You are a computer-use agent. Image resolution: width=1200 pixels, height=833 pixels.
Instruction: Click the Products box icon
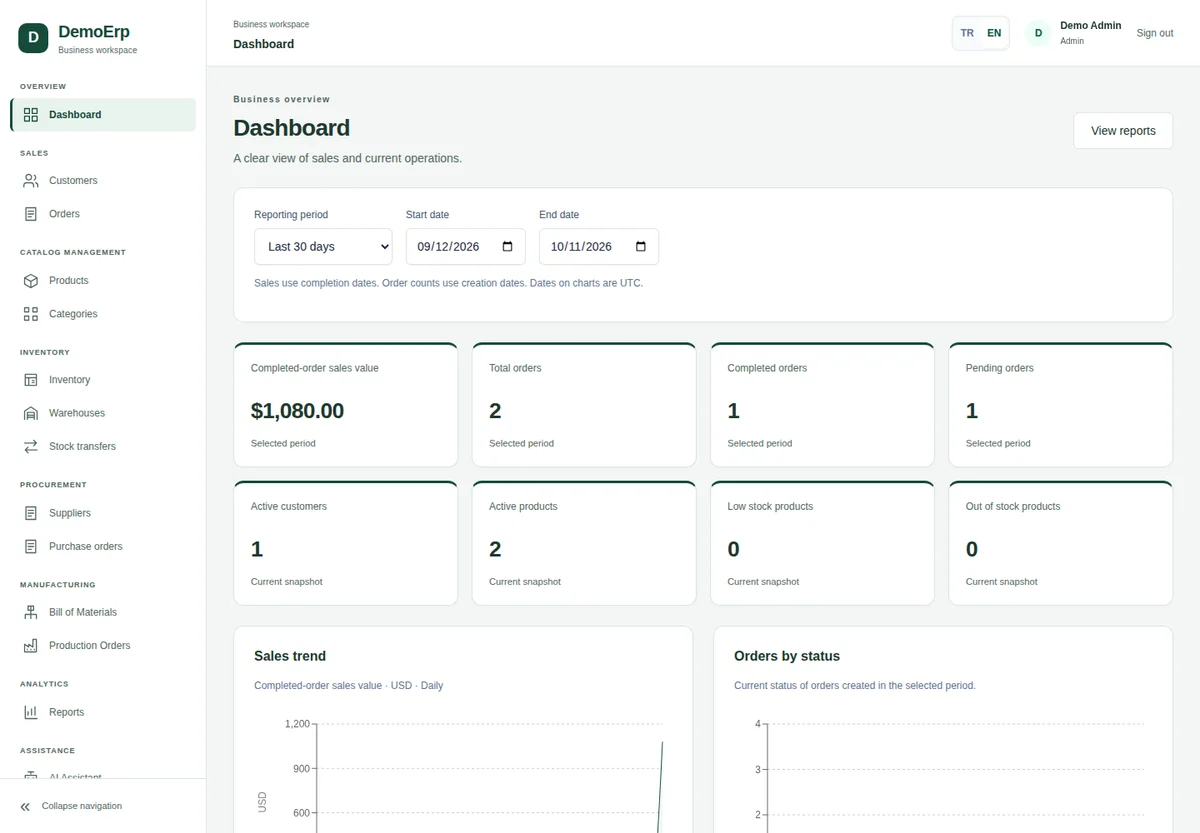[31, 281]
